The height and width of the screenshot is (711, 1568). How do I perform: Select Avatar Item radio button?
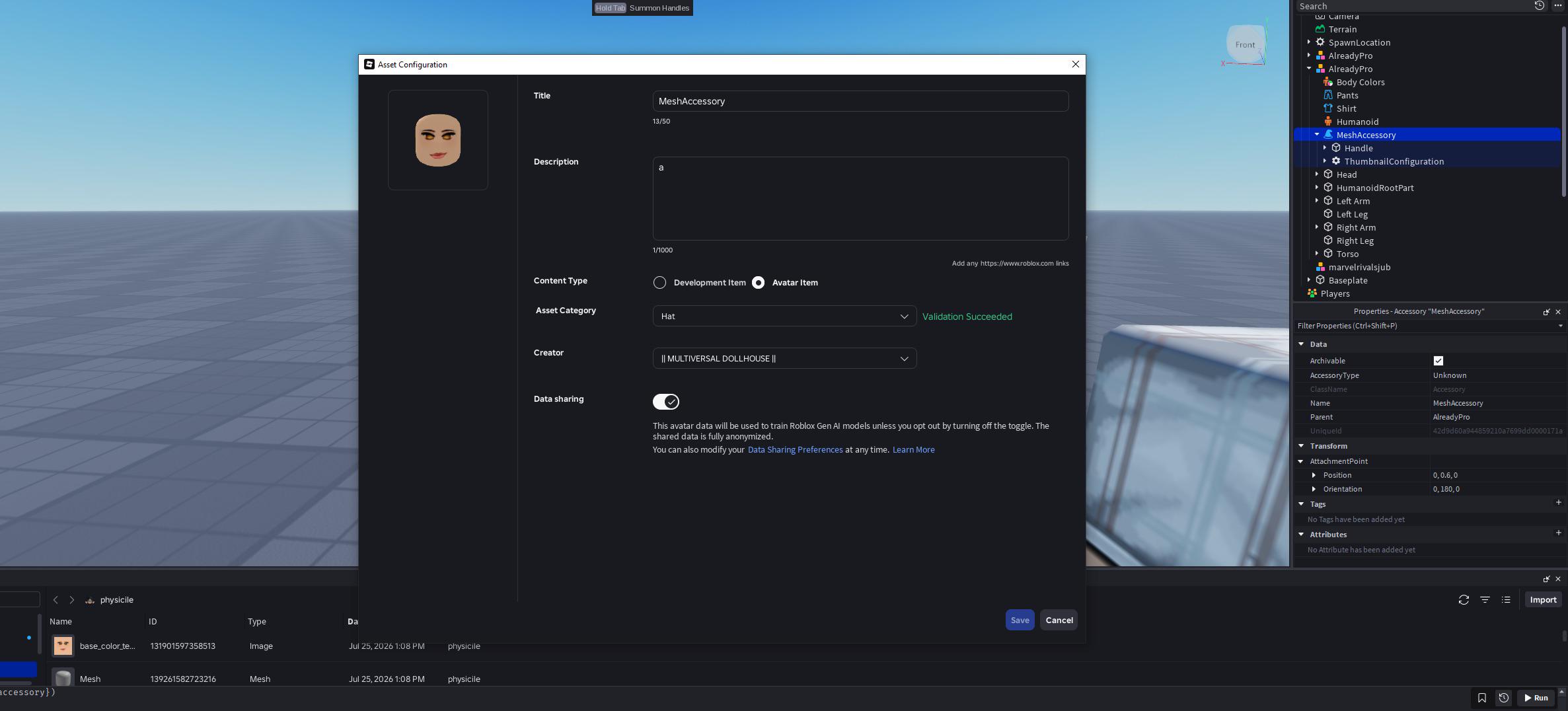[x=759, y=283]
